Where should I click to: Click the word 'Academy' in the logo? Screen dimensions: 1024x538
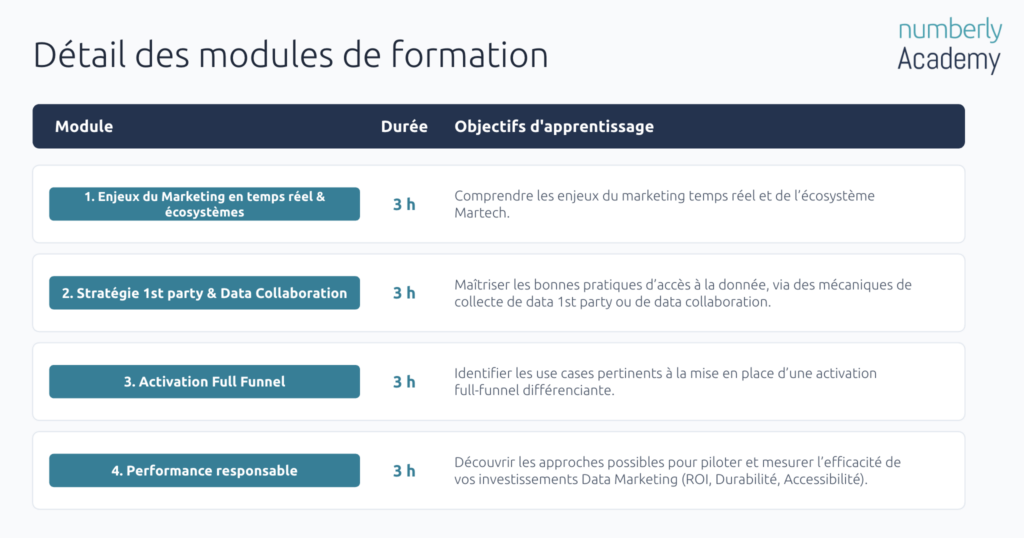point(949,59)
